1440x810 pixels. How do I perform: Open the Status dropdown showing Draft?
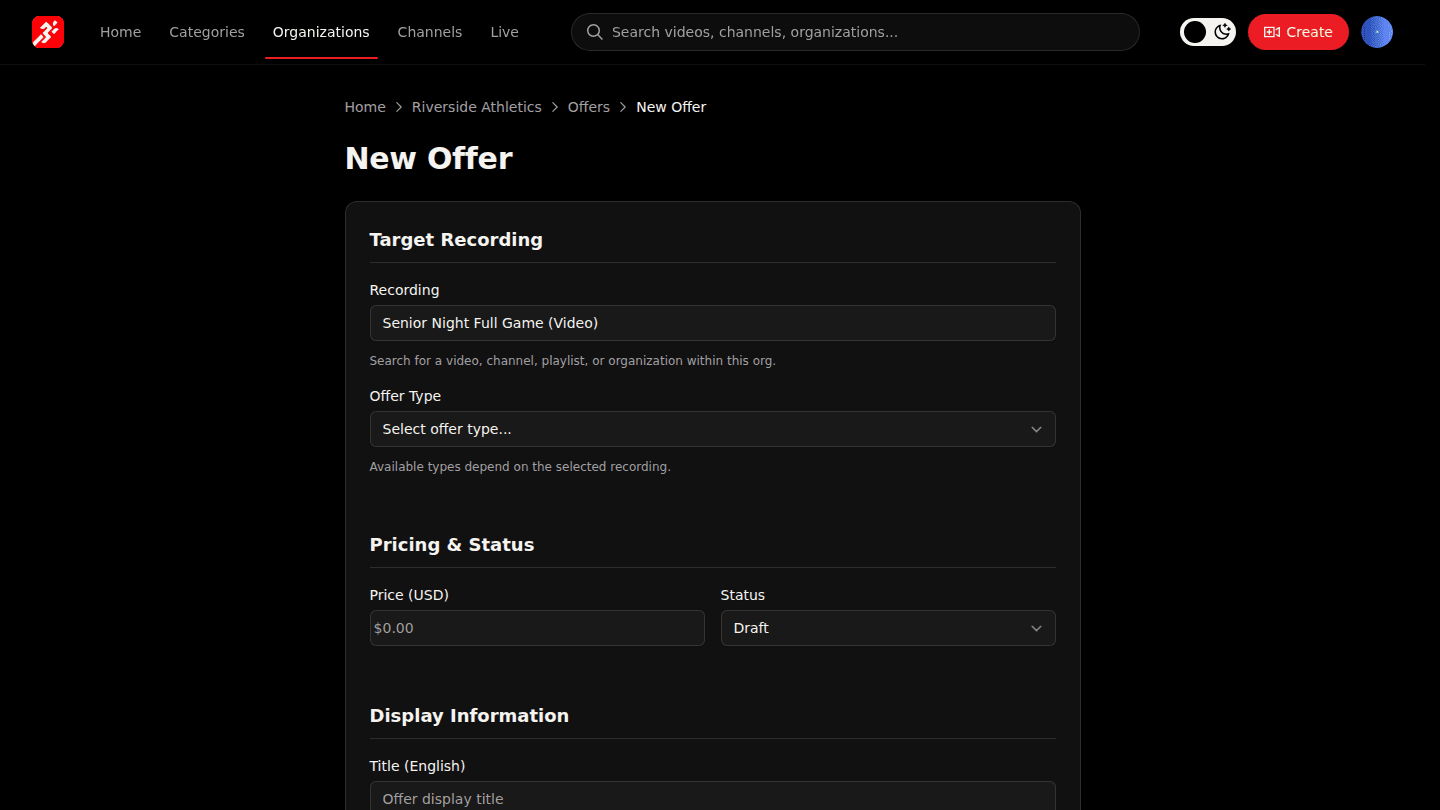888,628
